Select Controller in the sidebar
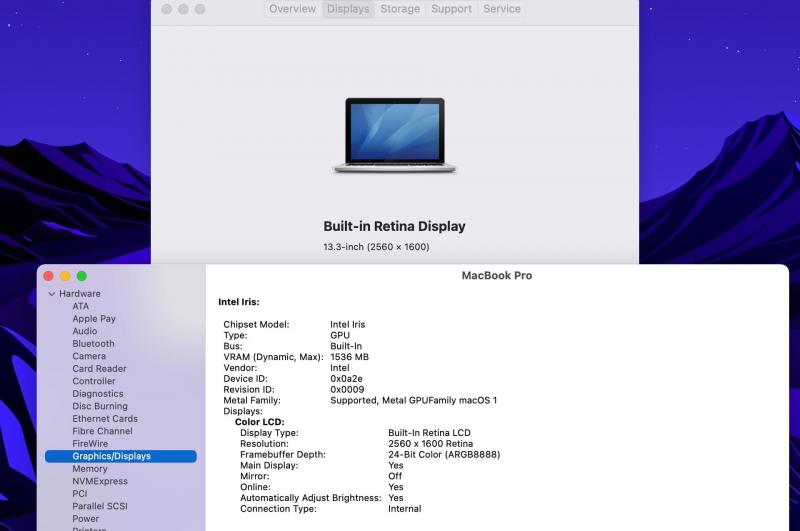The width and height of the screenshot is (800, 531). pyautogui.click(x=94, y=381)
